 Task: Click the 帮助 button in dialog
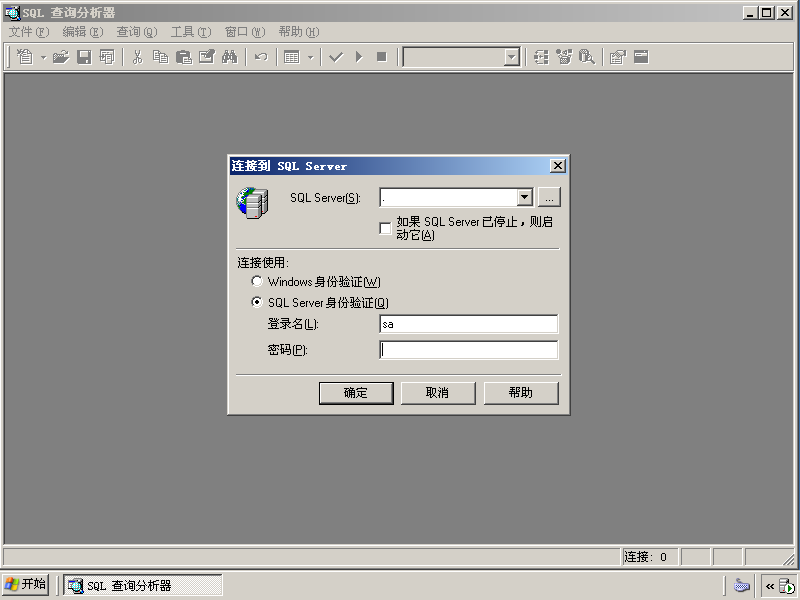point(521,393)
